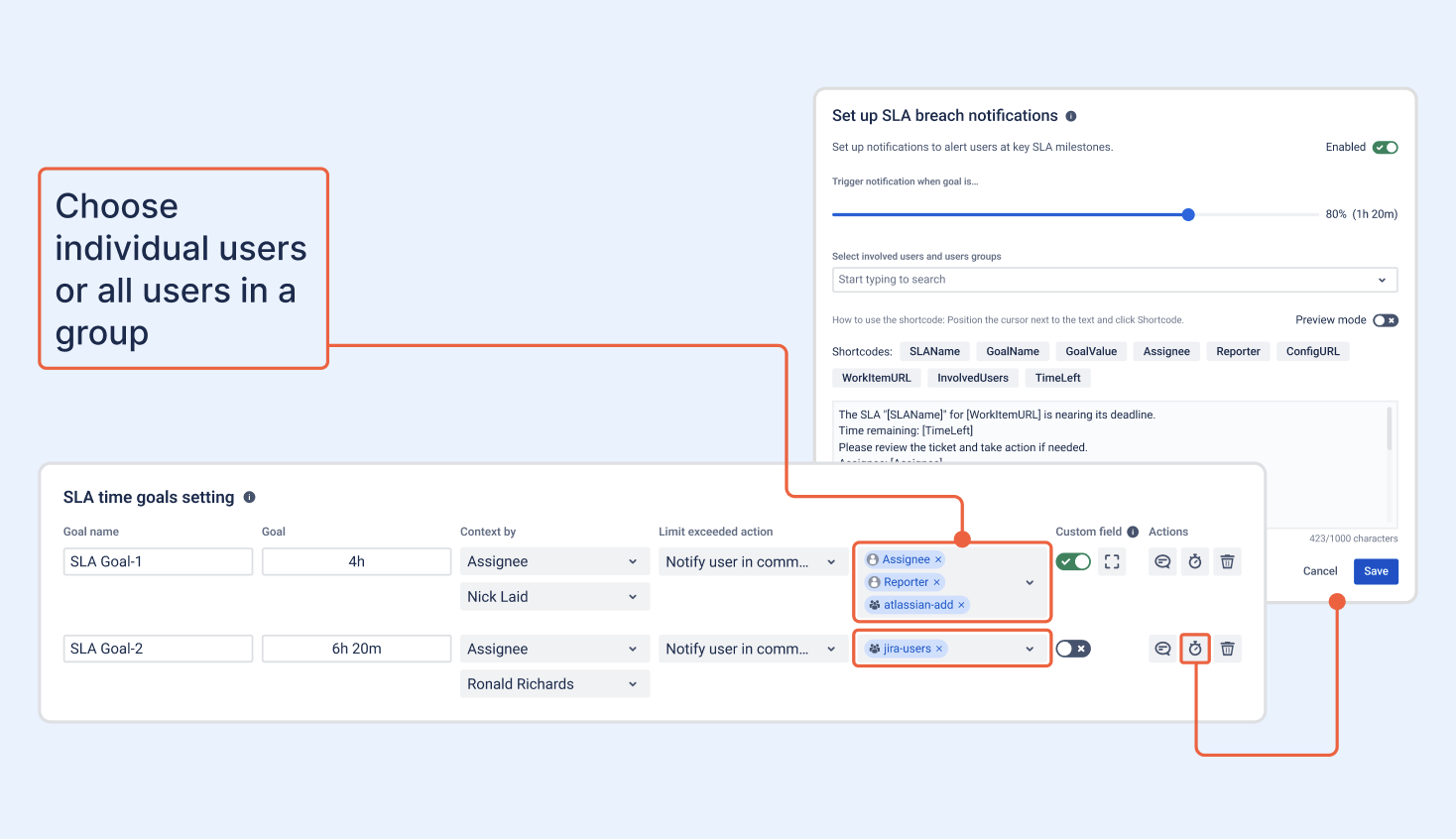This screenshot has width=1456, height=839.
Task: Remove Assignee tag via its x
Action: click(x=938, y=559)
